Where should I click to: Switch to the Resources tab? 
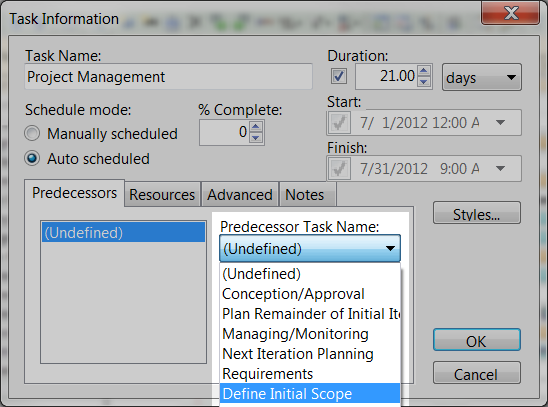point(162,195)
